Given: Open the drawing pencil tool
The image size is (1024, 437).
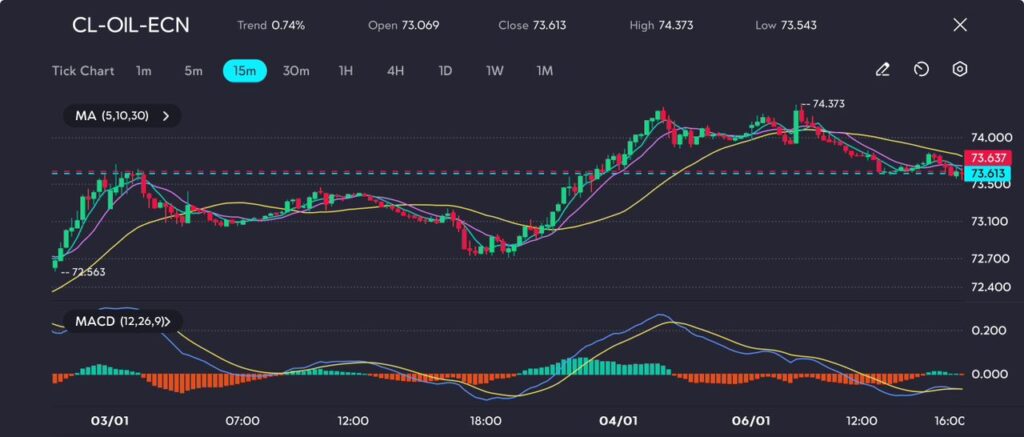Looking at the screenshot, I should [x=882, y=70].
